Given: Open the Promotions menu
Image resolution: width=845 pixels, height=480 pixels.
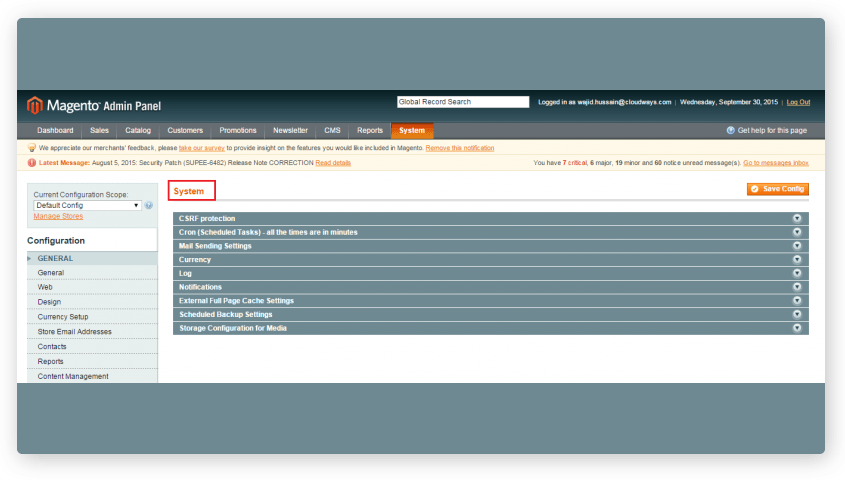Looking at the screenshot, I should (238, 130).
